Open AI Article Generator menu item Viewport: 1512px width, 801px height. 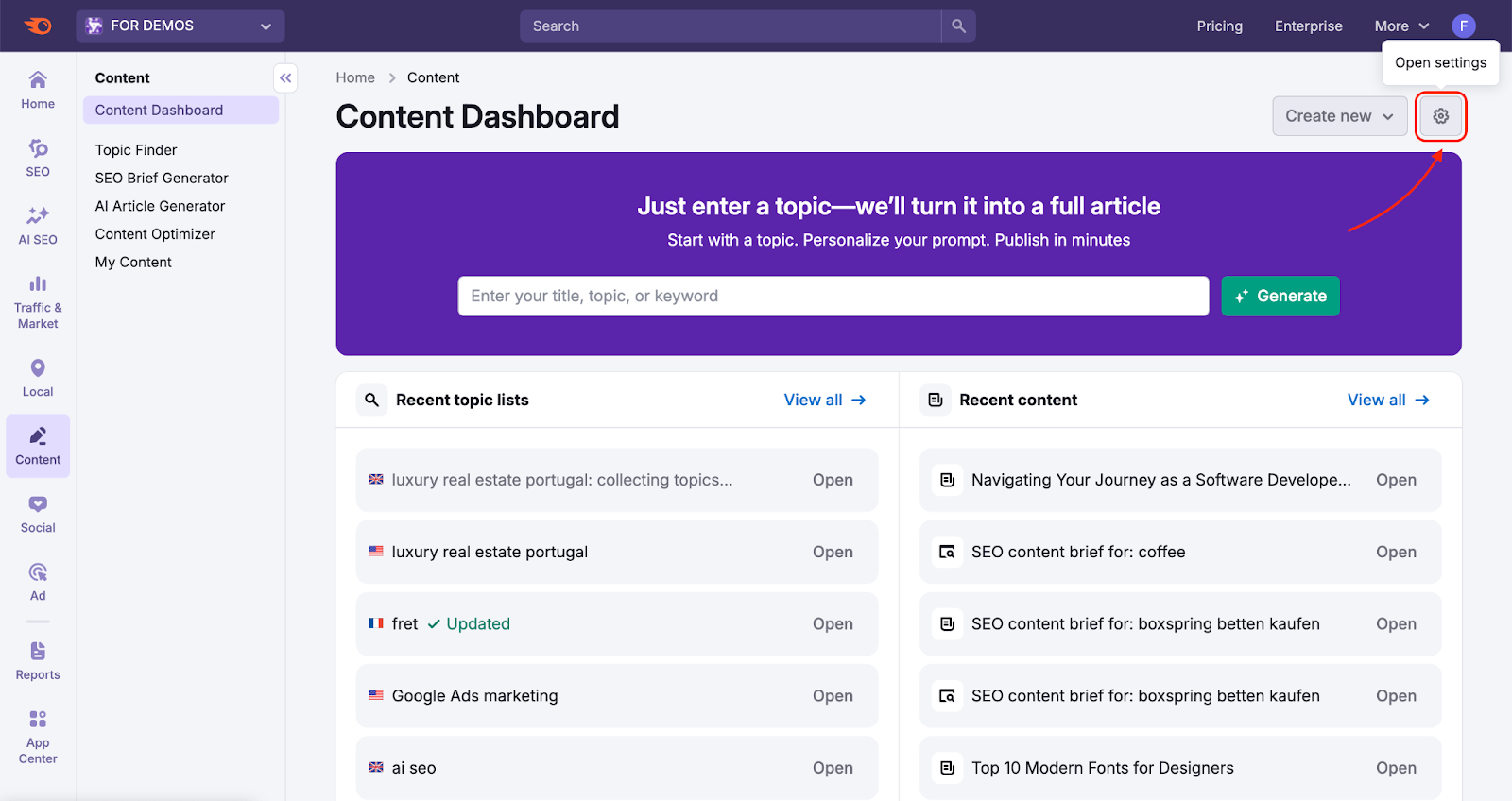click(x=160, y=206)
